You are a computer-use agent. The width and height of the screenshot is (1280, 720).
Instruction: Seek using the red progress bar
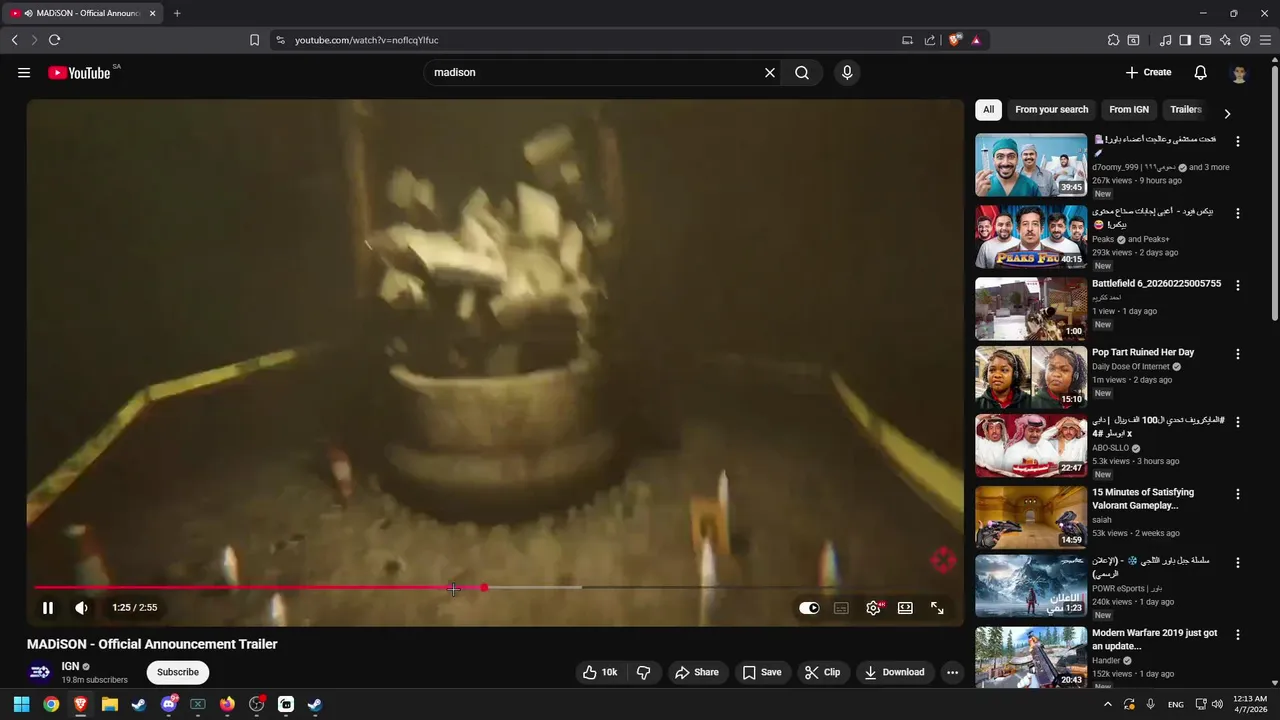tap(259, 587)
